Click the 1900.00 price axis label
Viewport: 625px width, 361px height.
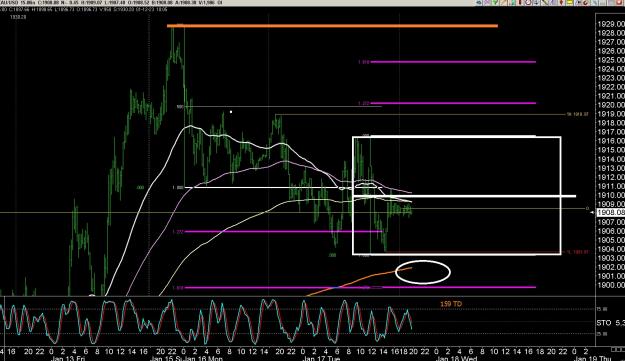click(x=611, y=285)
